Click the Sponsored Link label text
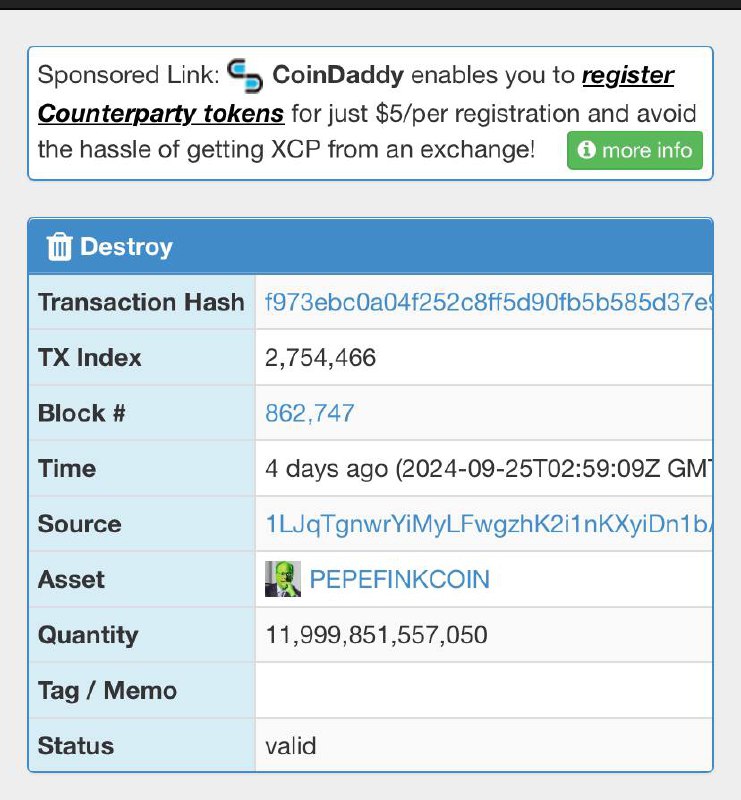This screenshot has height=800, width=741. click(129, 75)
